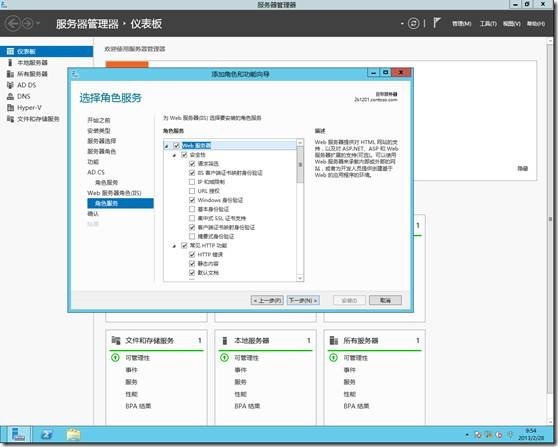Uncheck the 静态内容 checkbox
This screenshot has height=447, width=558.
(x=192, y=264)
